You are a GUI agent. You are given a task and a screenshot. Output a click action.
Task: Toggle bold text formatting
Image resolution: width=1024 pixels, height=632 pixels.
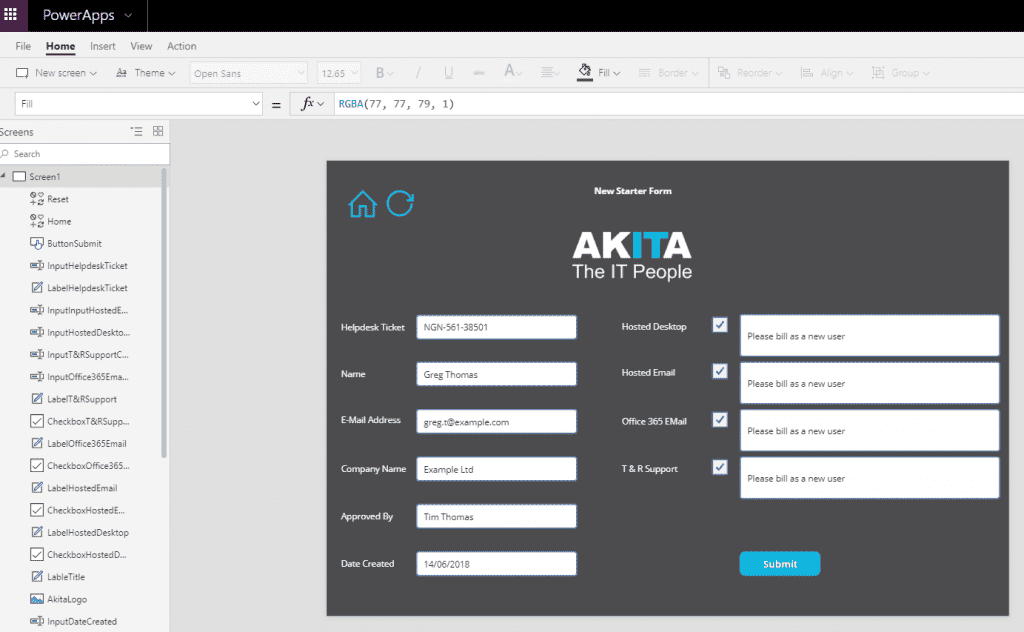point(379,73)
